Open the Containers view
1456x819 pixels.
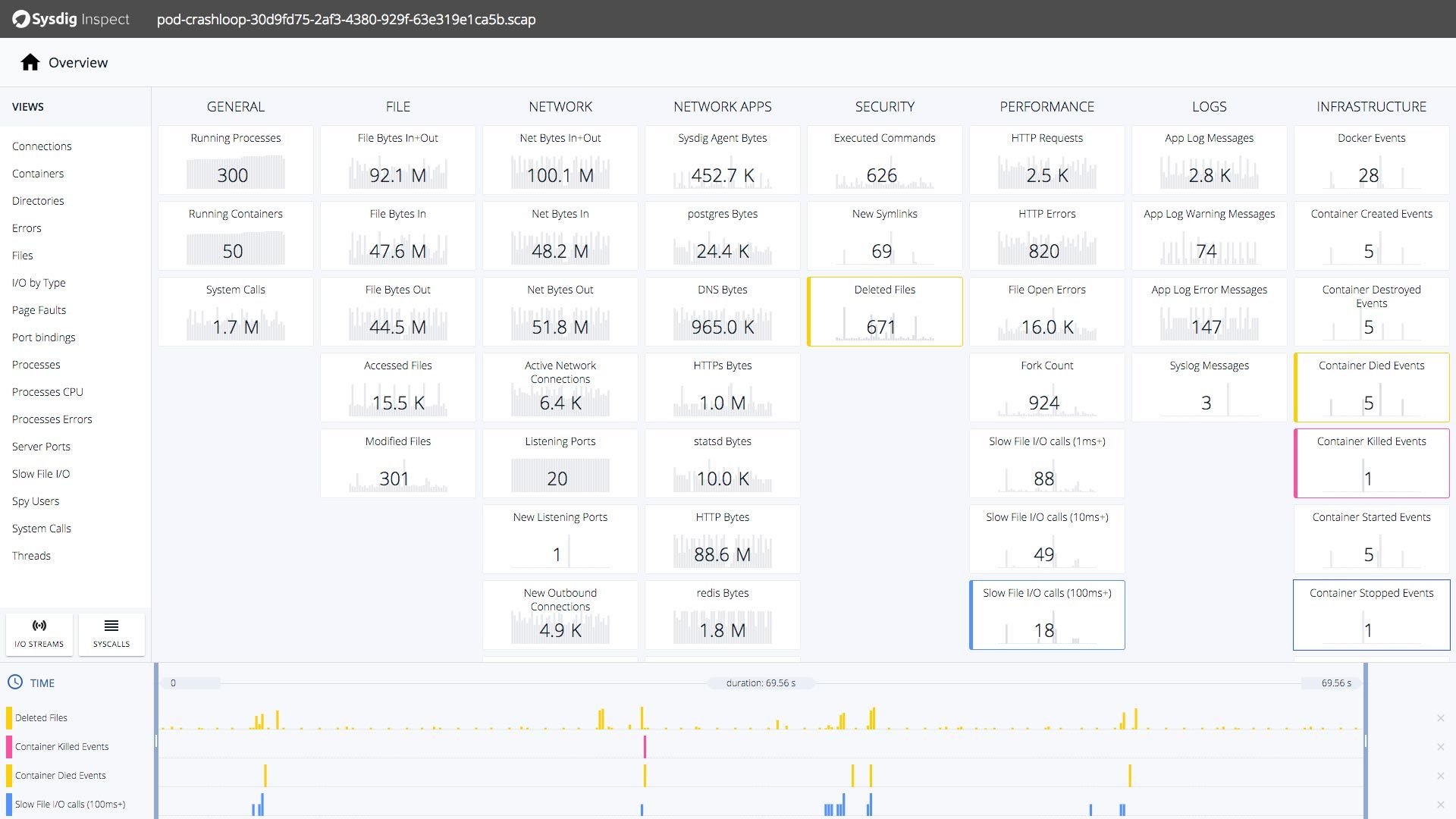point(38,174)
